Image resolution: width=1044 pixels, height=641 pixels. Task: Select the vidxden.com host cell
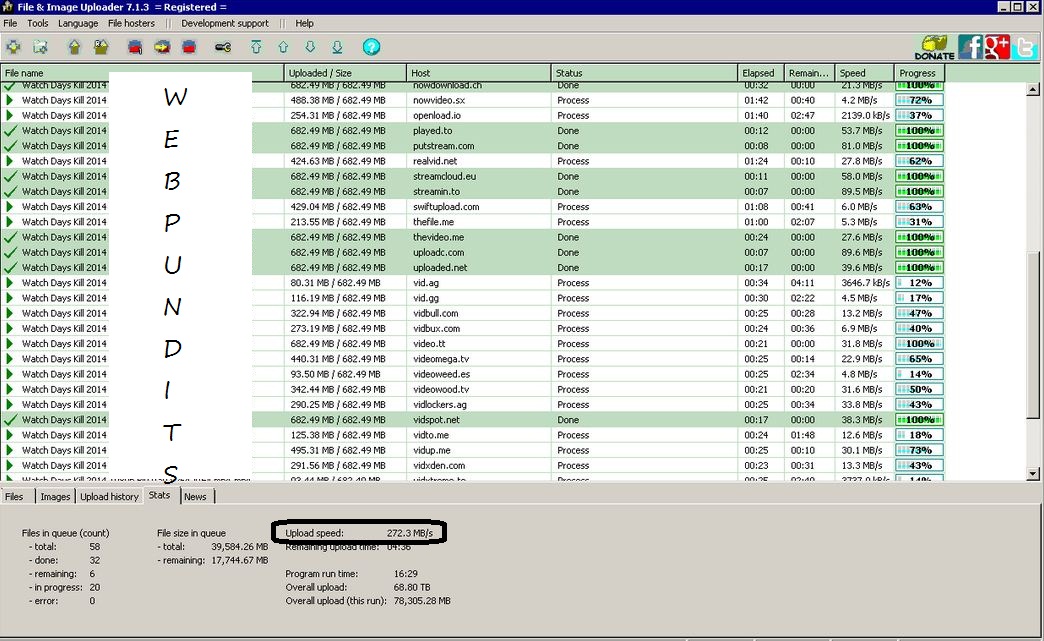click(479, 465)
